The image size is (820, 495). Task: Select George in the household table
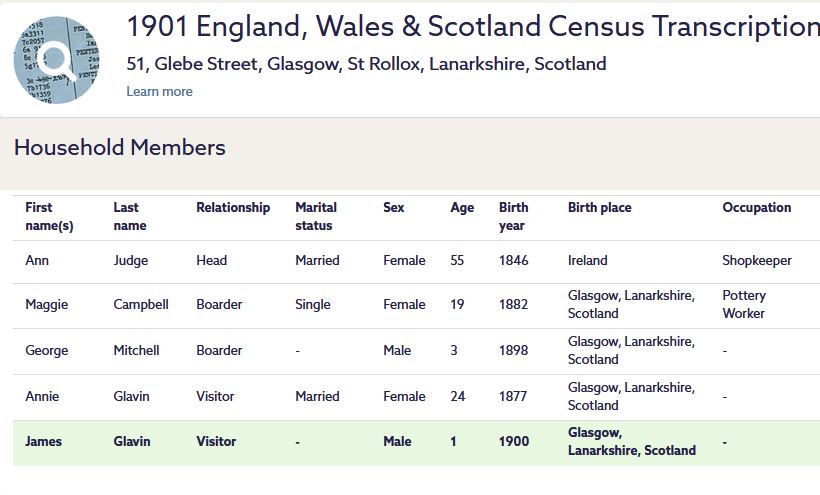pyautogui.click(x=47, y=351)
